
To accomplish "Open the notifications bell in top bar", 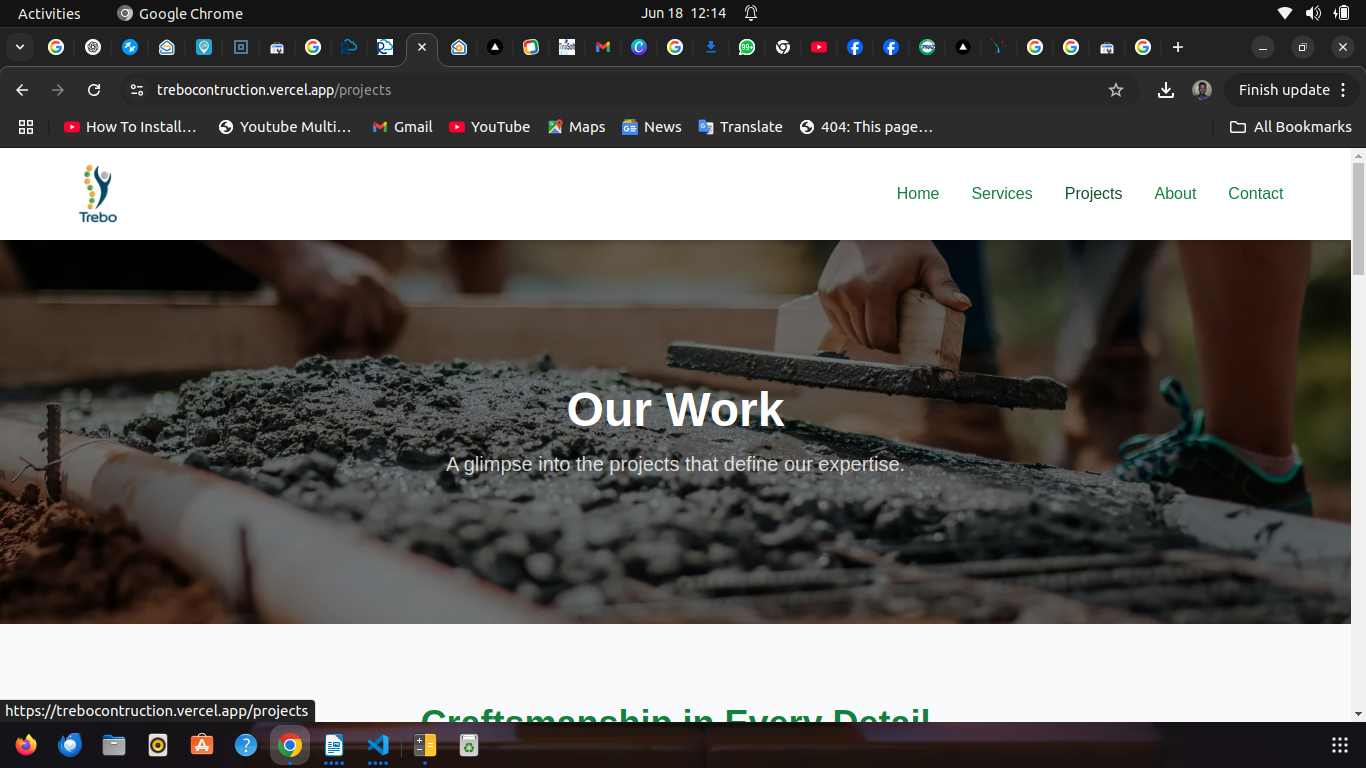I will point(751,13).
